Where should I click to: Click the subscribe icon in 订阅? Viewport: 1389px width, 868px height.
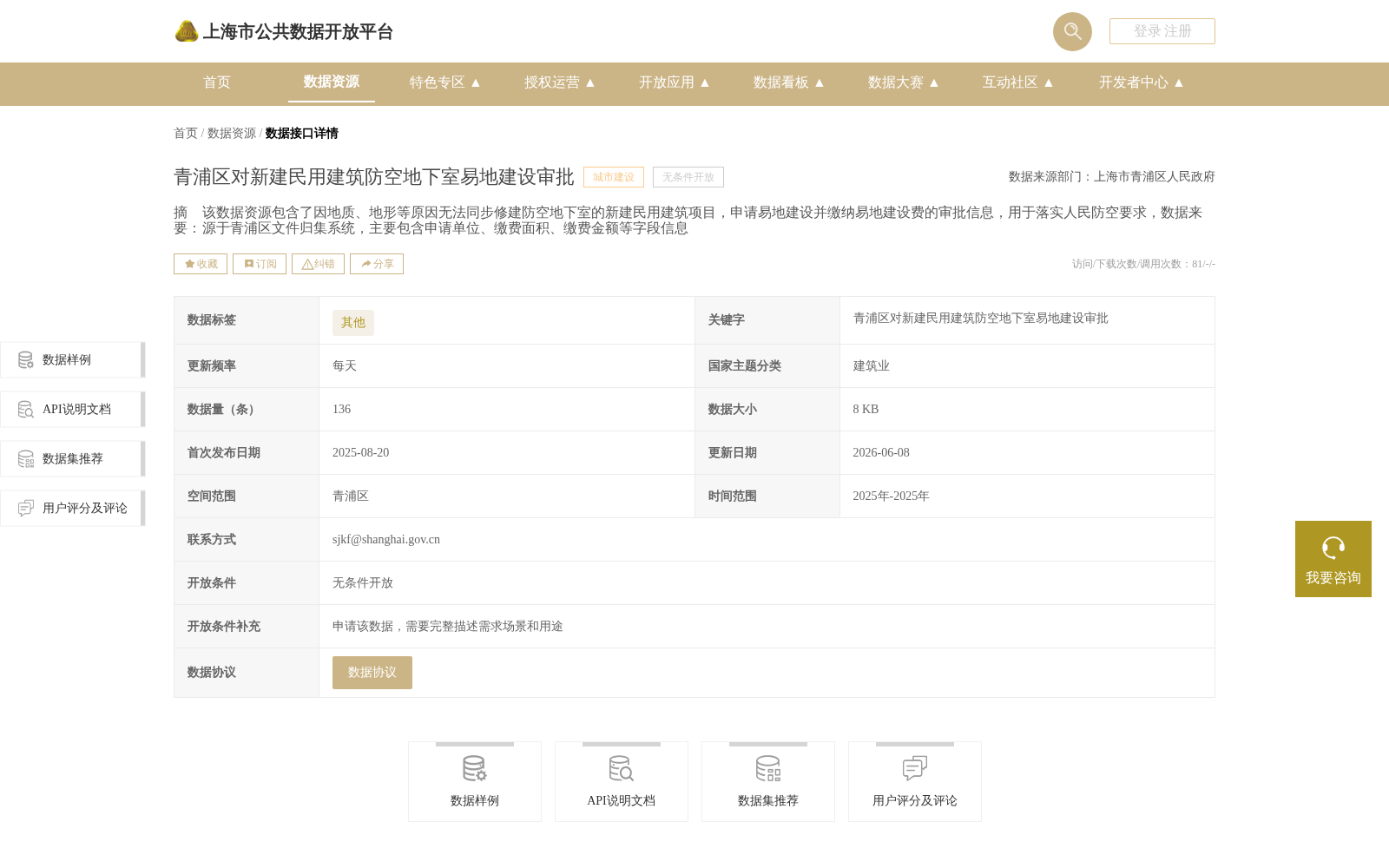[248, 264]
